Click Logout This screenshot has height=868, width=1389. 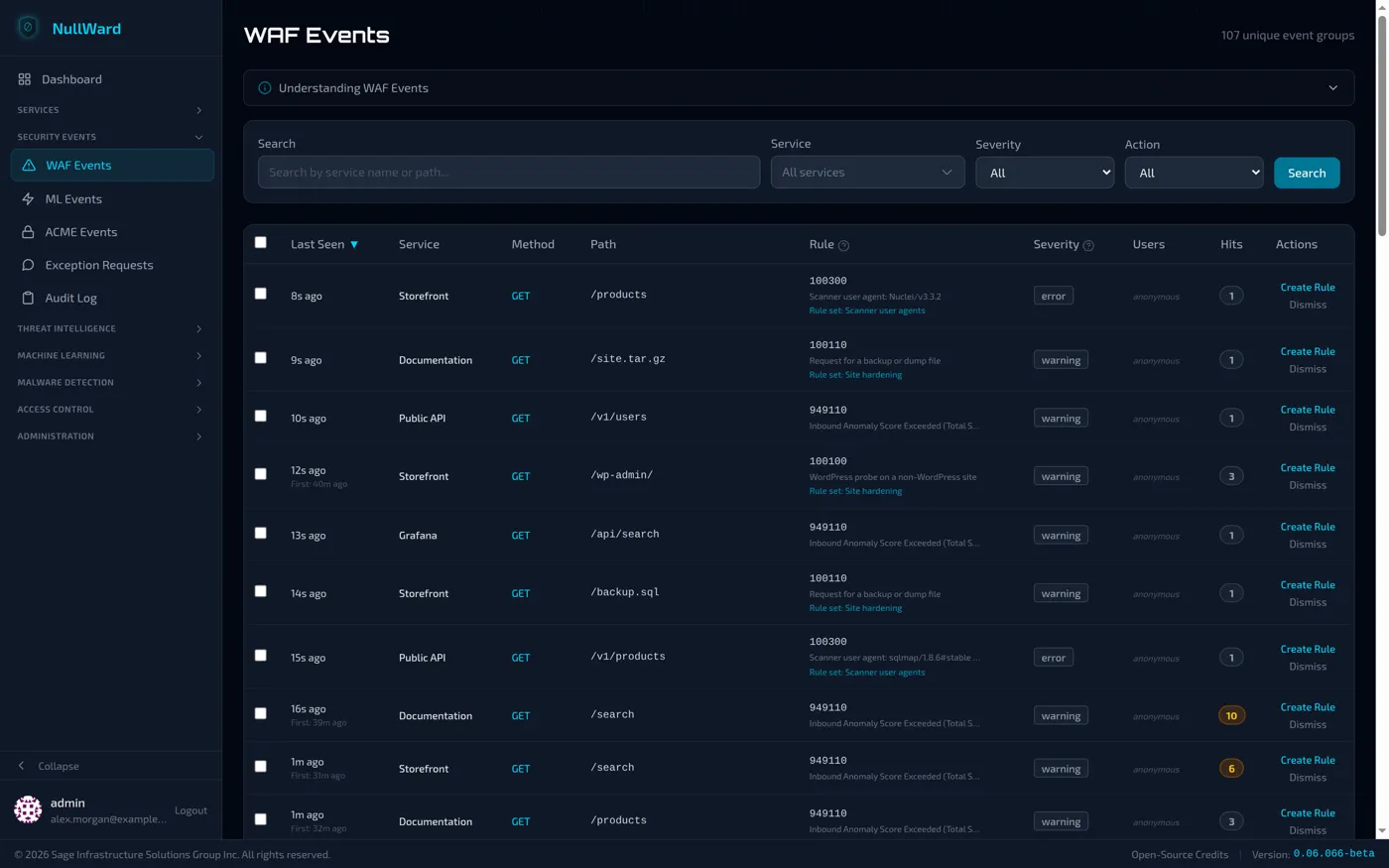[191, 810]
